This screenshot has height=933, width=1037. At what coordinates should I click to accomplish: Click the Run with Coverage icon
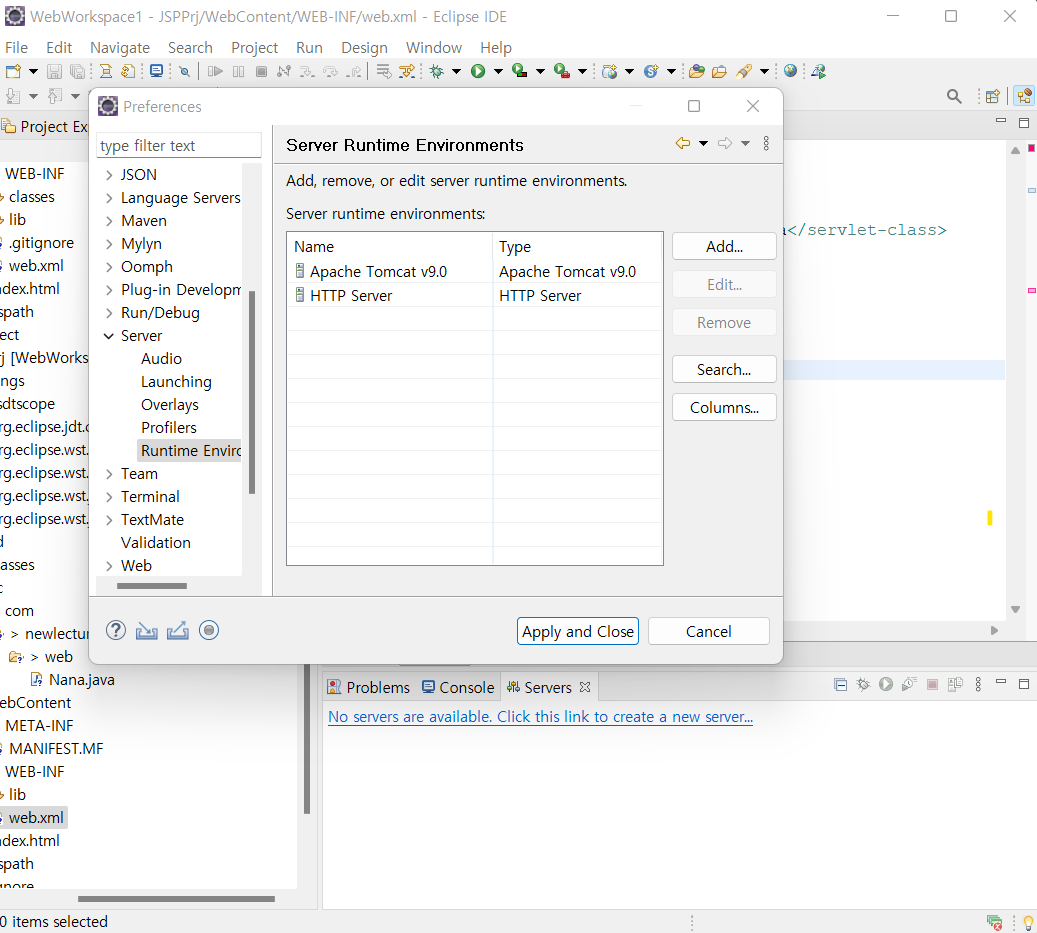coord(520,71)
